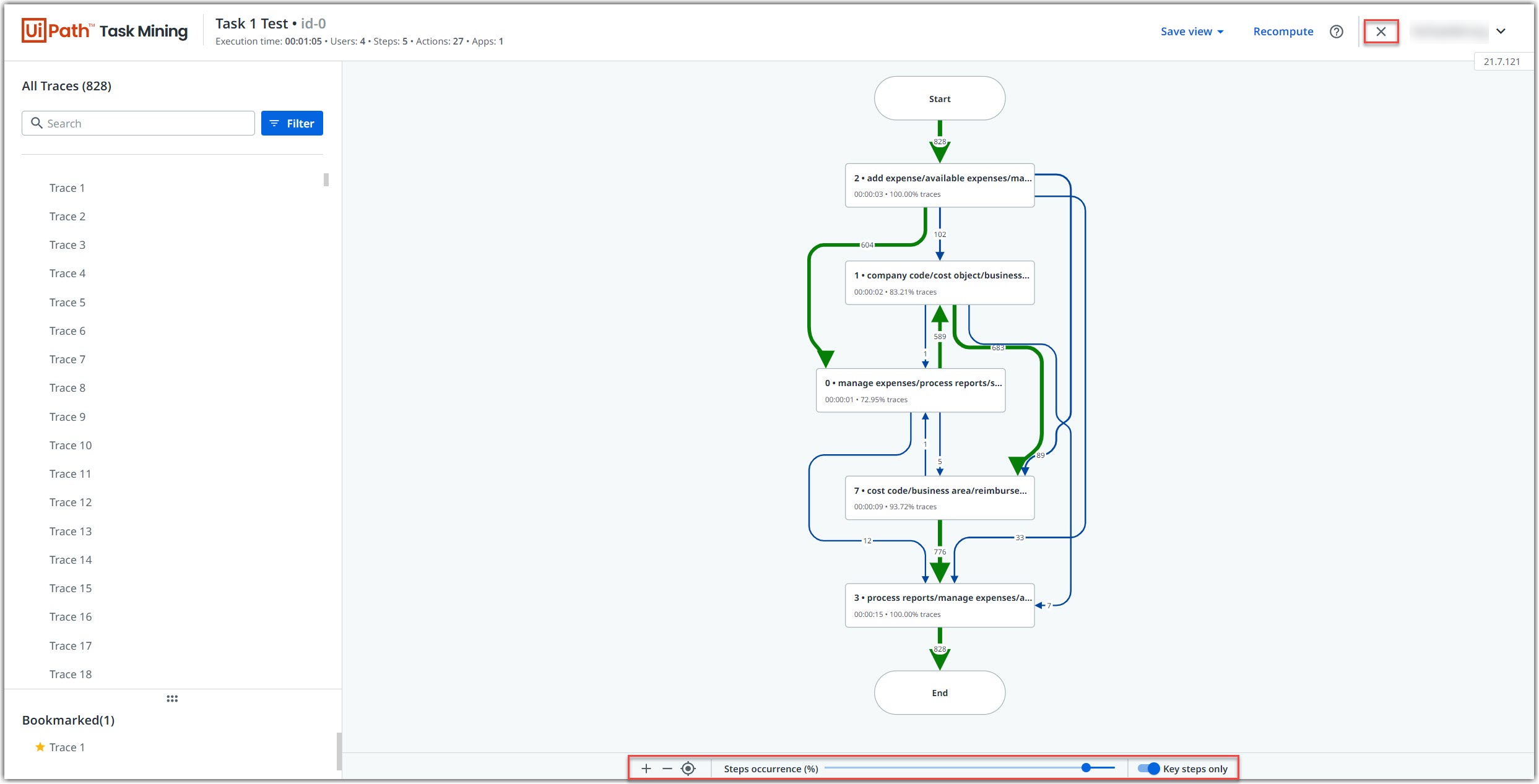Viewport: 1539px width, 784px height.
Task: Open help via the question mark icon
Action: [1336, 32]
